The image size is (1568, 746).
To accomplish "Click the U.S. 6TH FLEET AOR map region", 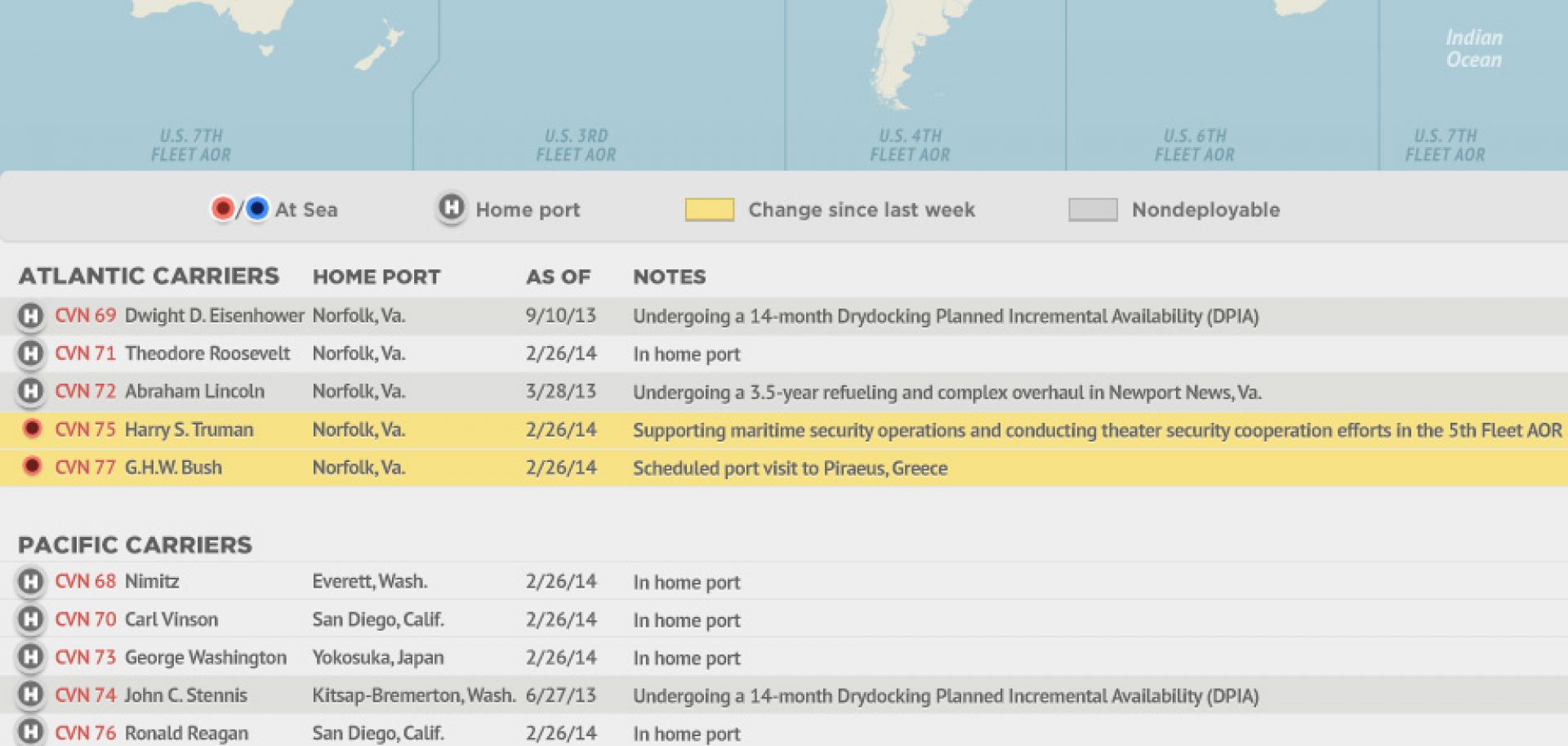I will pos(1195,144).
